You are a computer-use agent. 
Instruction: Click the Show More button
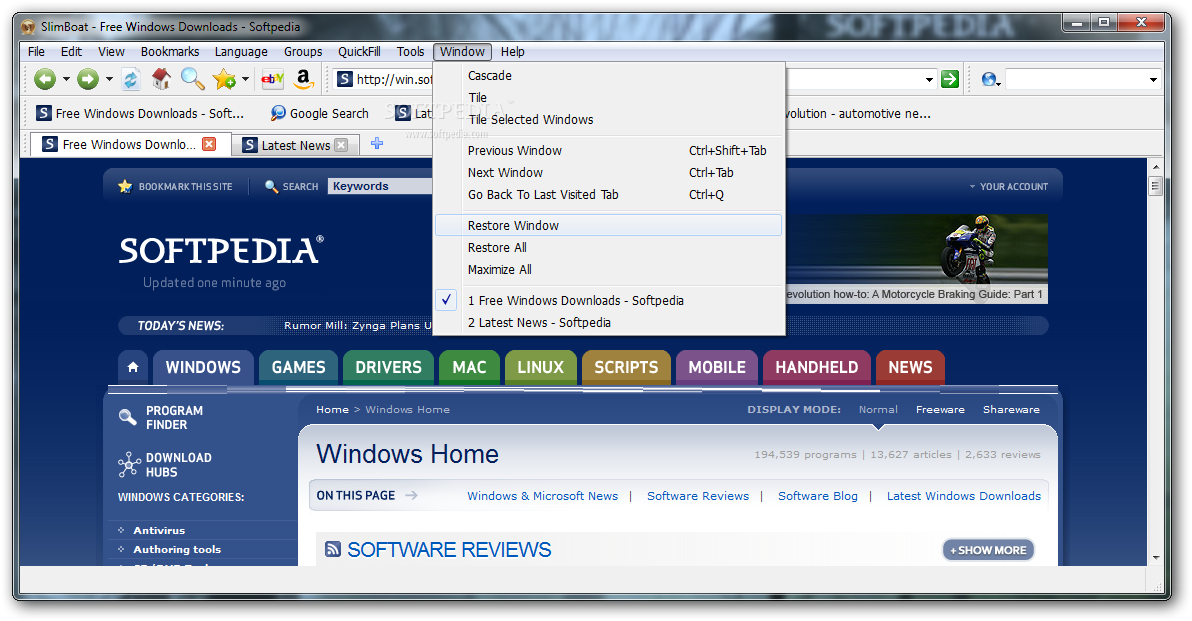tap(988, 550)
